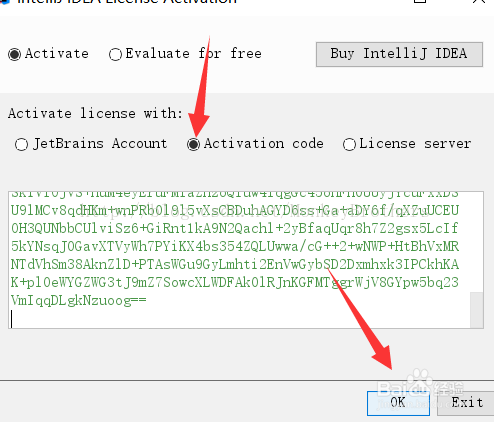Confirm activation with the OK button
Image resolution: width=494 pixels, height=422 pixels.
398,403
